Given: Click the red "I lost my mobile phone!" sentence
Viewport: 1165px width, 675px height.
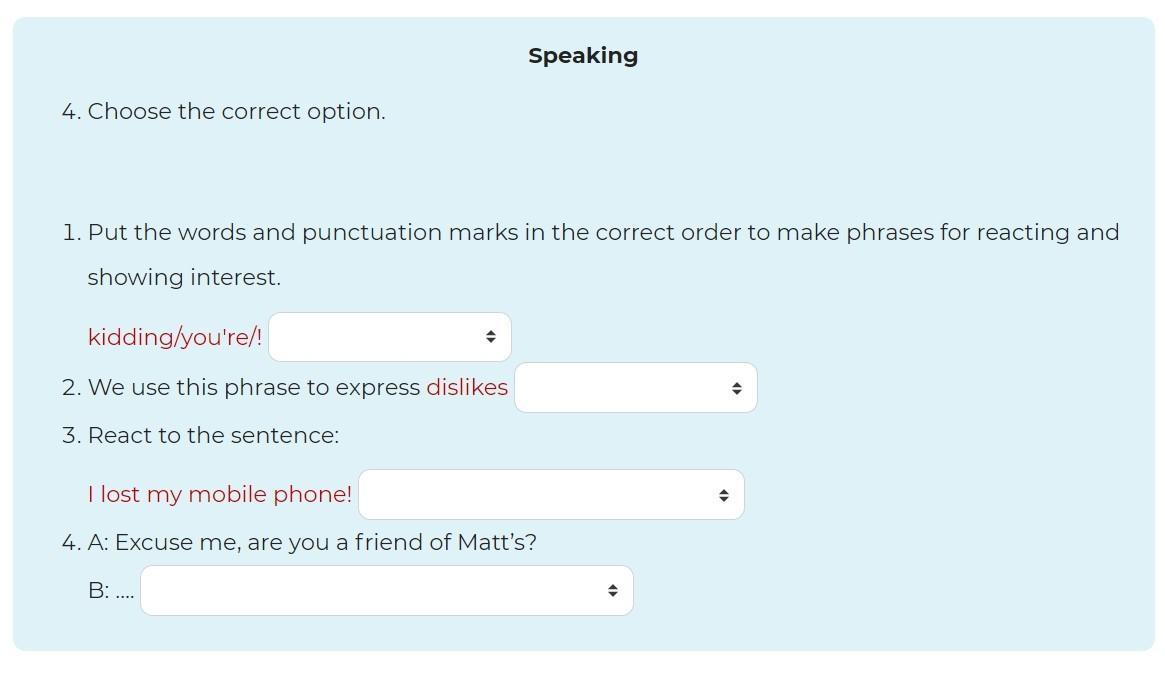Looking at the screenshot, I should pyautogui.click(x=220, y=494).
